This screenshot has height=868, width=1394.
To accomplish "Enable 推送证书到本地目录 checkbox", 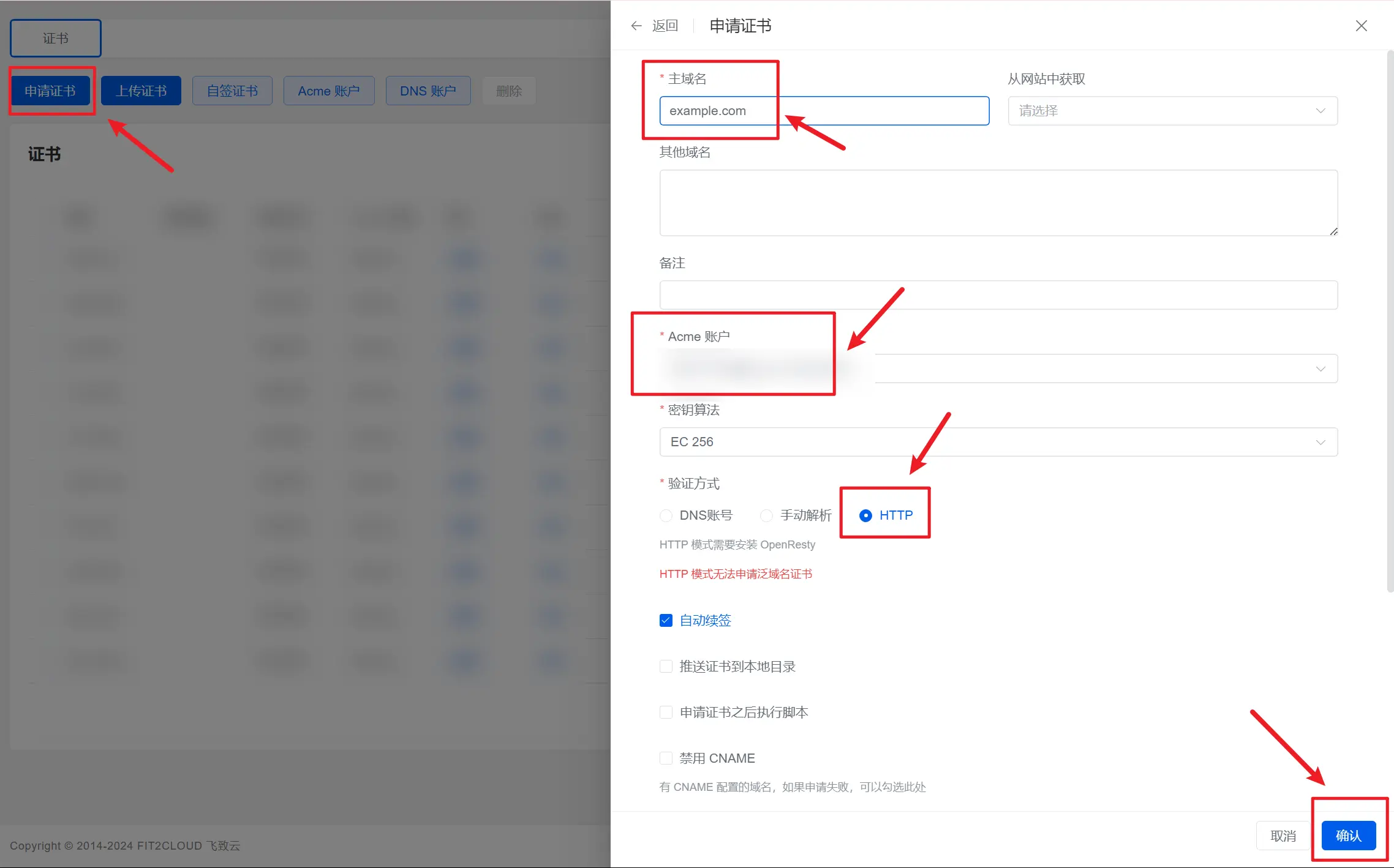I will click(x=666, y=667).
